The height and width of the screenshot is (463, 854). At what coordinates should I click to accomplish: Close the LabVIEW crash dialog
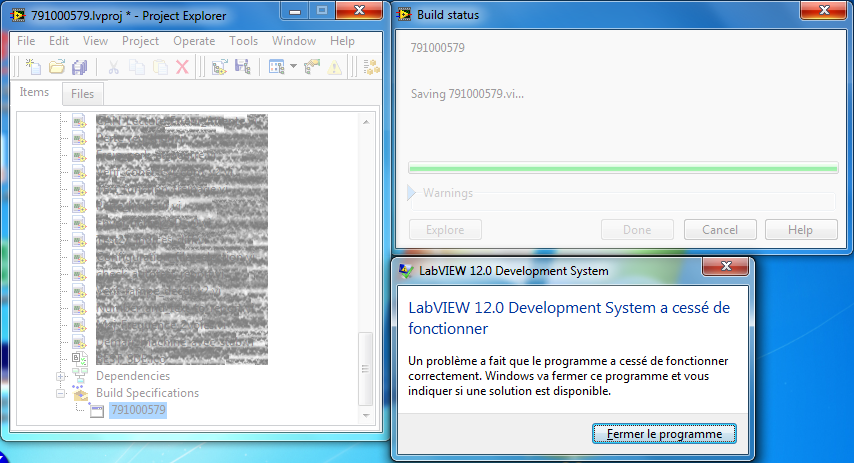coord(726,266)
